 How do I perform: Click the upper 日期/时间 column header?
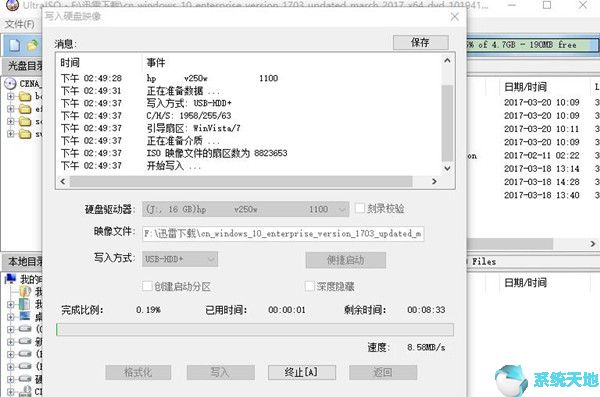525,87
